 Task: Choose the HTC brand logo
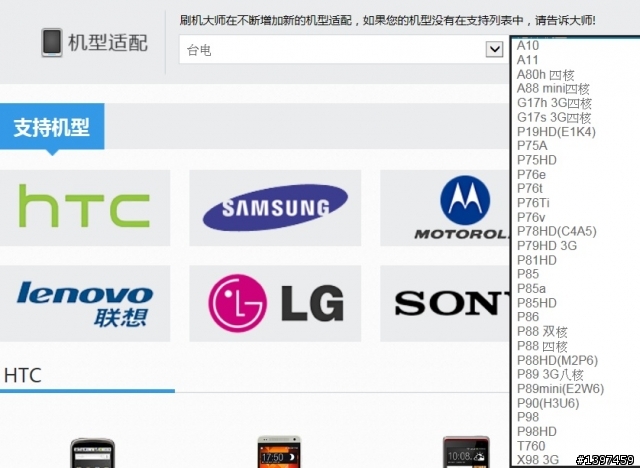coord(84,208)
